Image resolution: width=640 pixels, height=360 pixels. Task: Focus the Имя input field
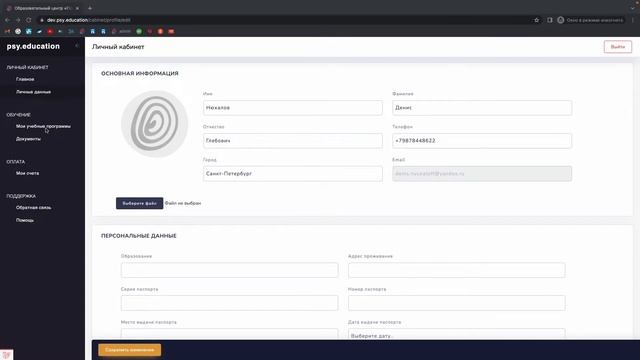click(x=293, y=108)
